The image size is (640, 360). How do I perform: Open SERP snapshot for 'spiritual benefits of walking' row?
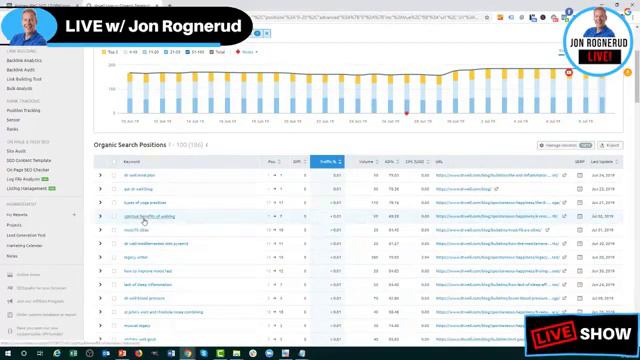click(x=580, y=216)
